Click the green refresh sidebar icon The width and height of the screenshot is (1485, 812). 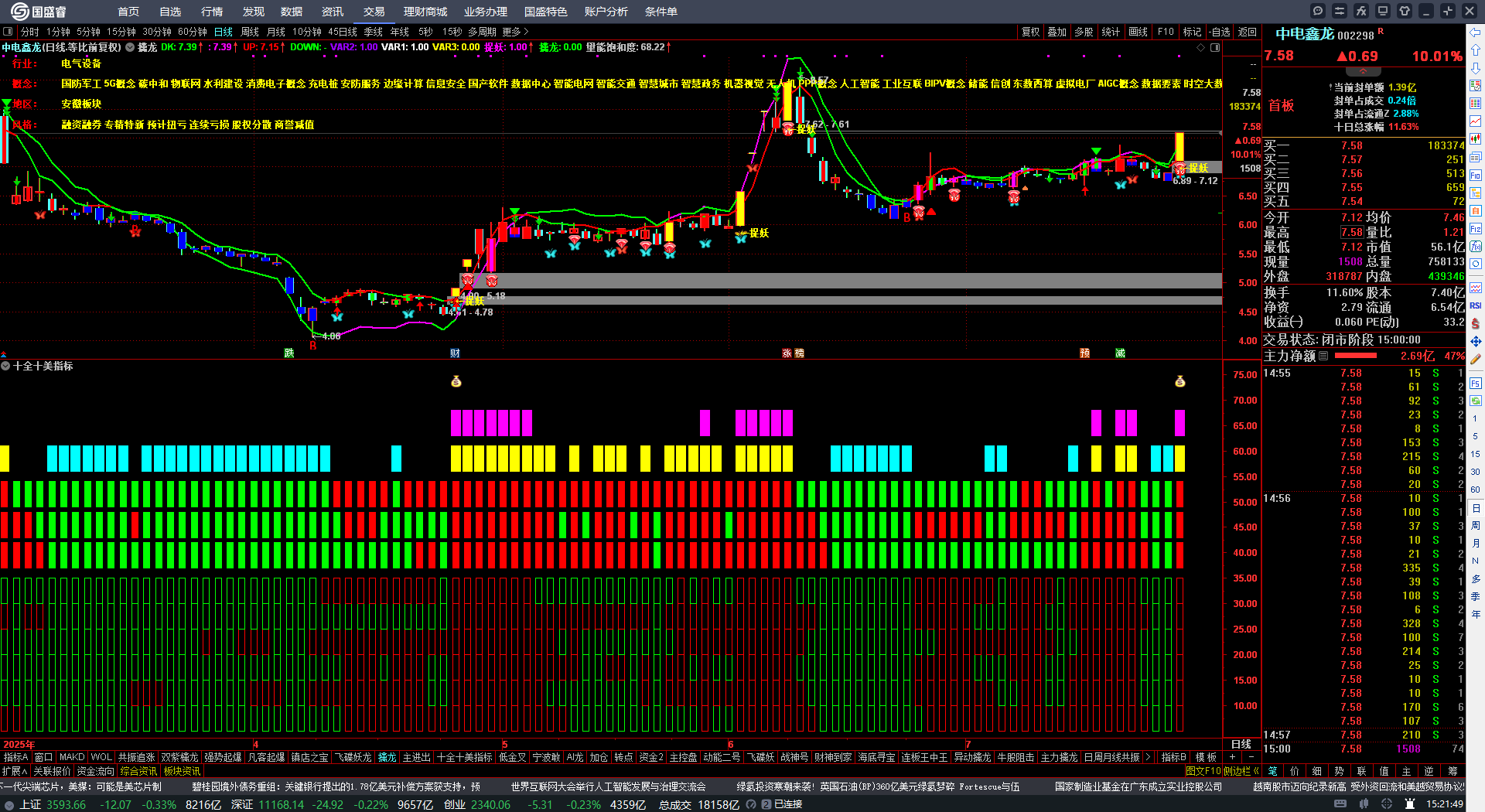(1476, 401)
